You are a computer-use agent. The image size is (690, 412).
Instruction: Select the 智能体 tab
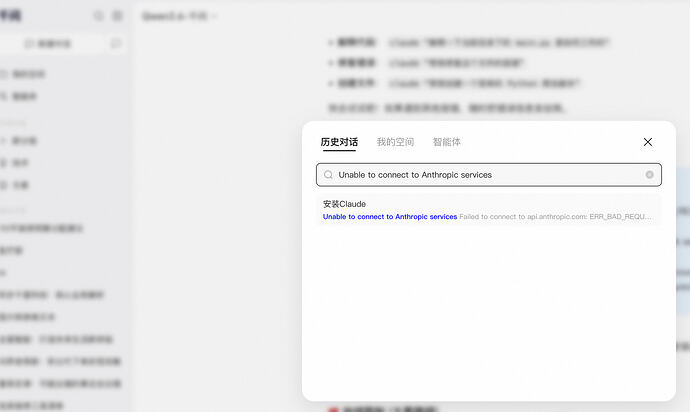point(446,142)
